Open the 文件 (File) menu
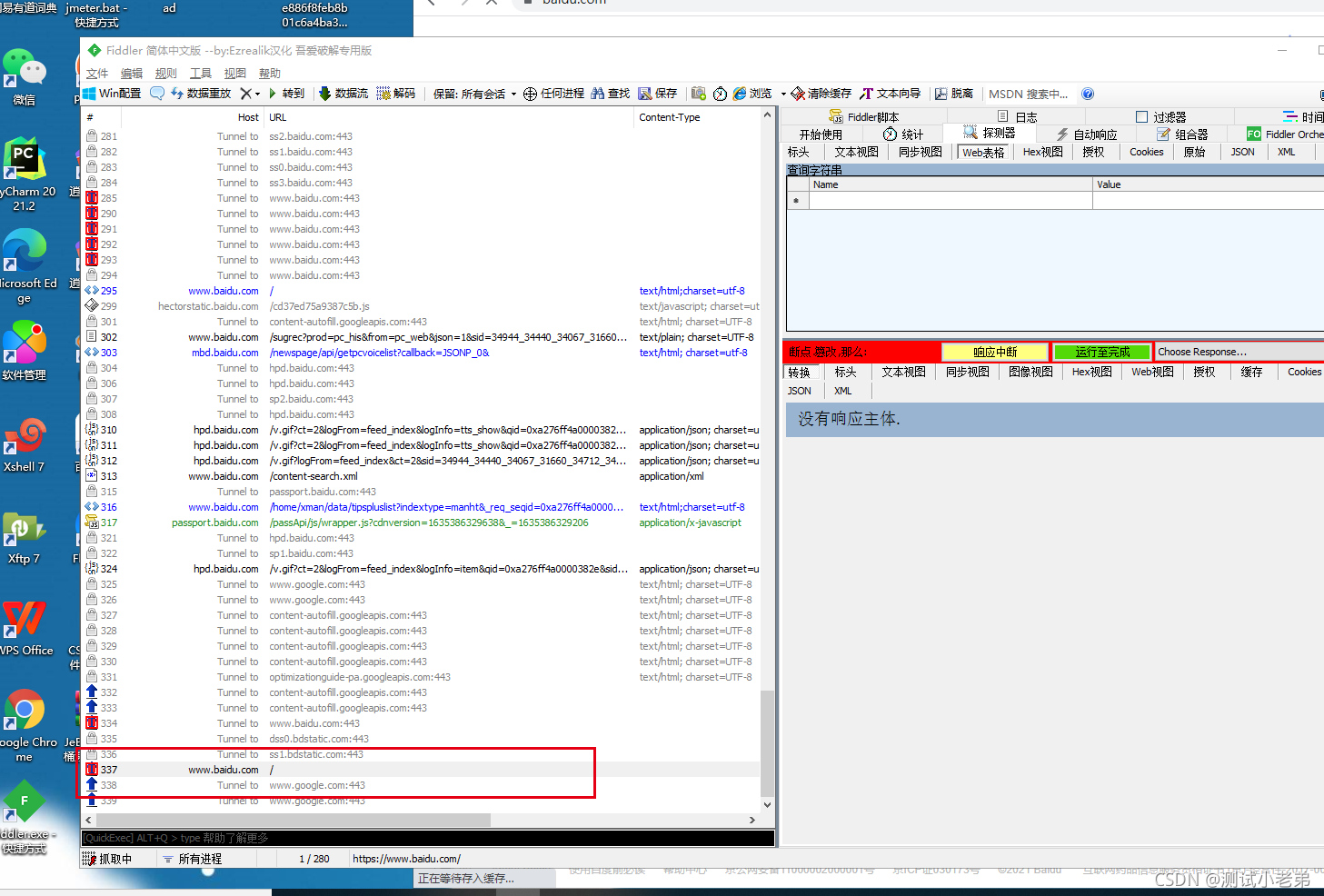 (97, 74)
